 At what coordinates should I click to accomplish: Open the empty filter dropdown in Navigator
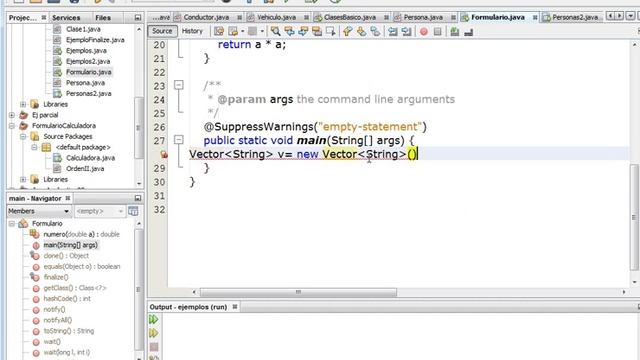99,211
